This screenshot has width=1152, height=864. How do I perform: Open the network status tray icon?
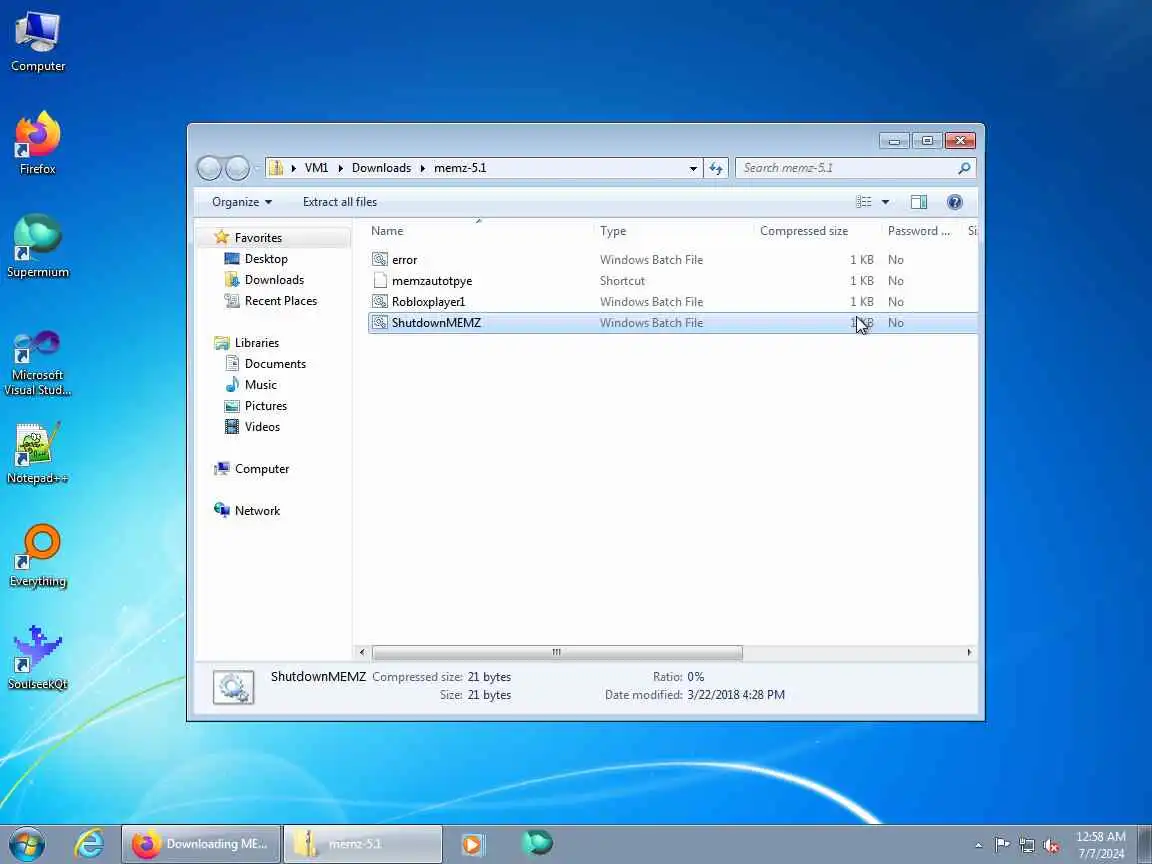pos(1026,846)
